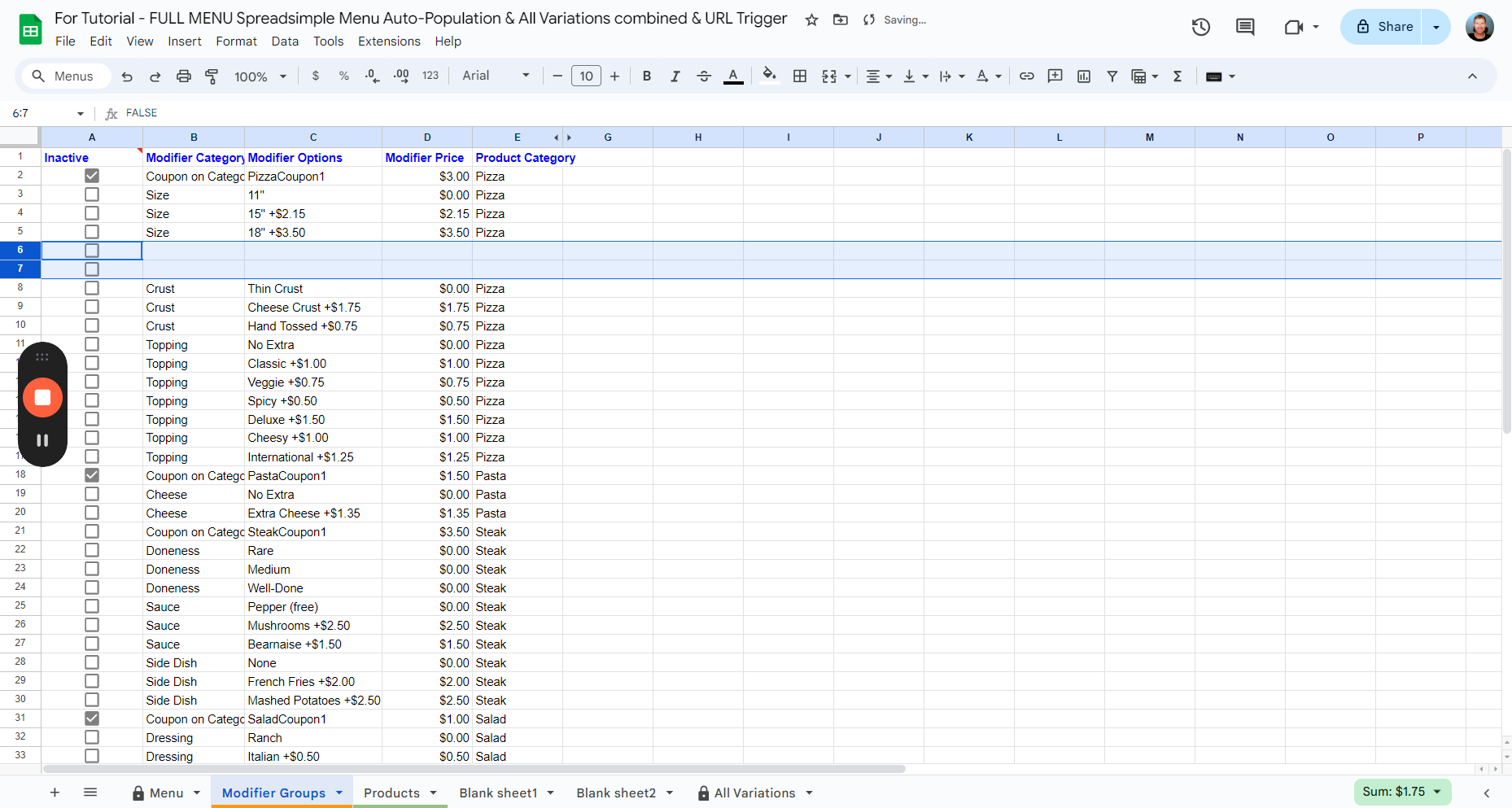Open Functions sigma icon
This screenshot has width=1512, height=808.
pyautogui.click(x=1177, y=76)
